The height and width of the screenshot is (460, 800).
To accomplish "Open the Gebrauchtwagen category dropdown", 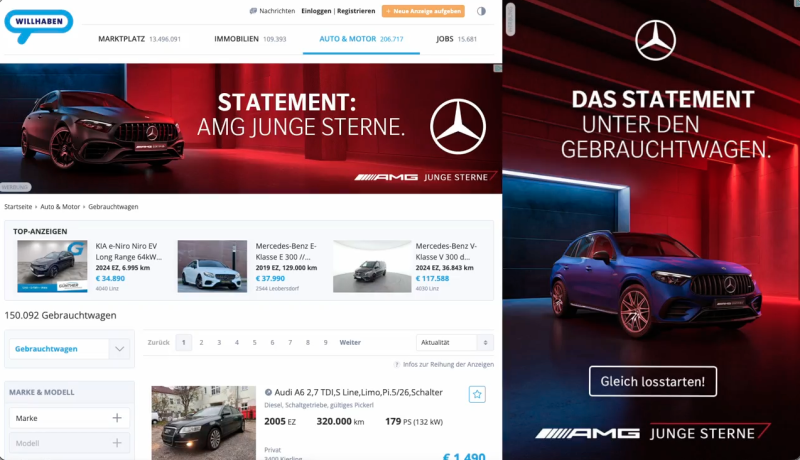I will coord(69,349).
